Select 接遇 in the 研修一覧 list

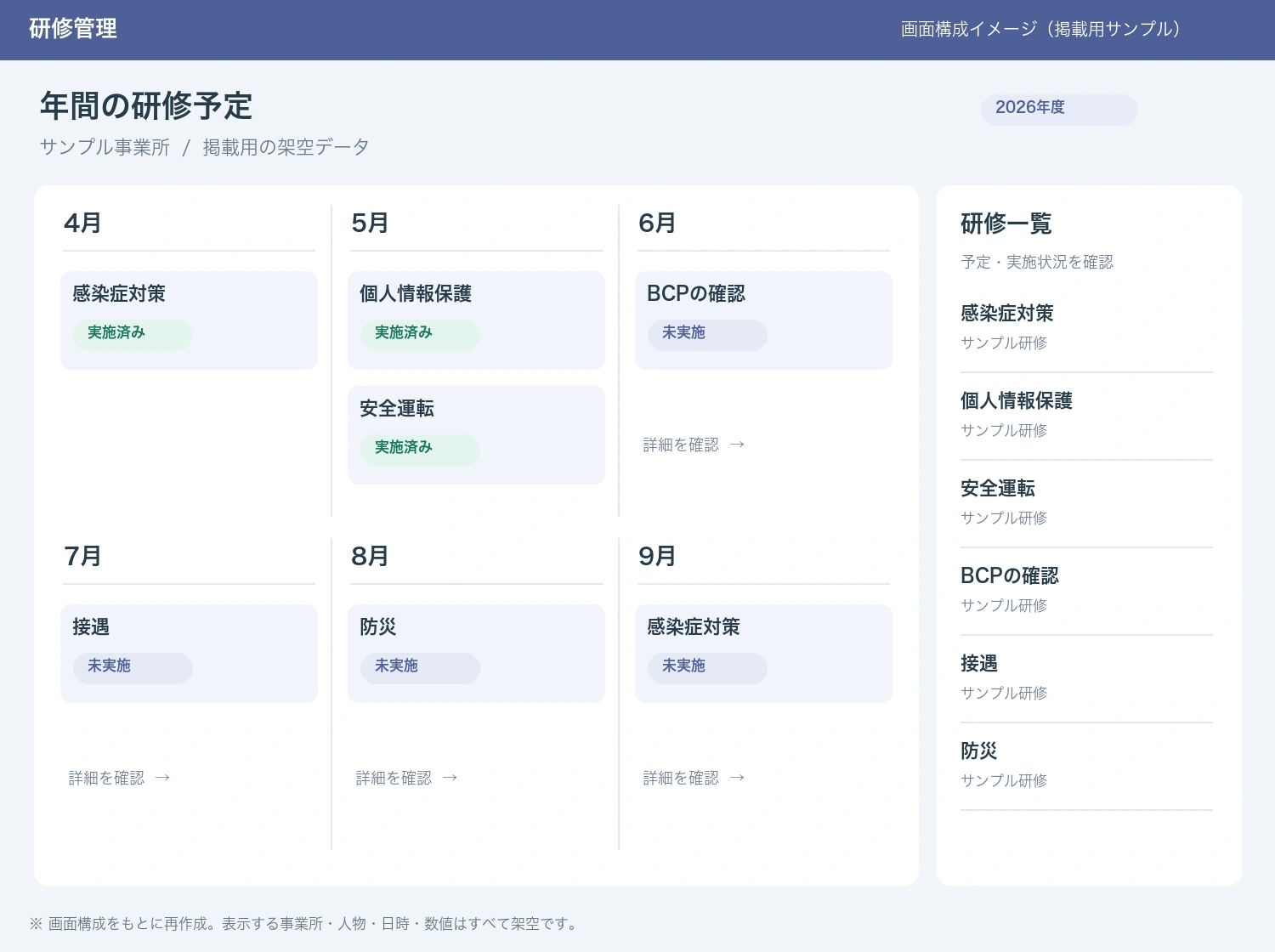(1086, 678)
